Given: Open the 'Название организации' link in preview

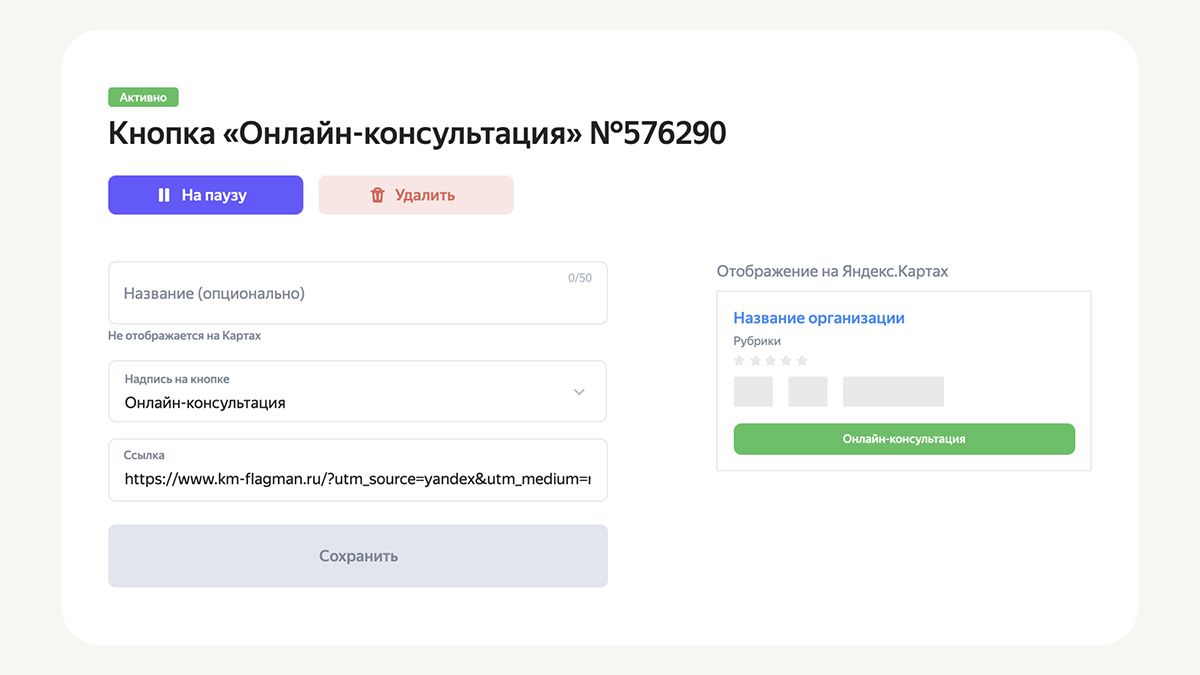Looking at the screenshot, I should tap(819, 318).
